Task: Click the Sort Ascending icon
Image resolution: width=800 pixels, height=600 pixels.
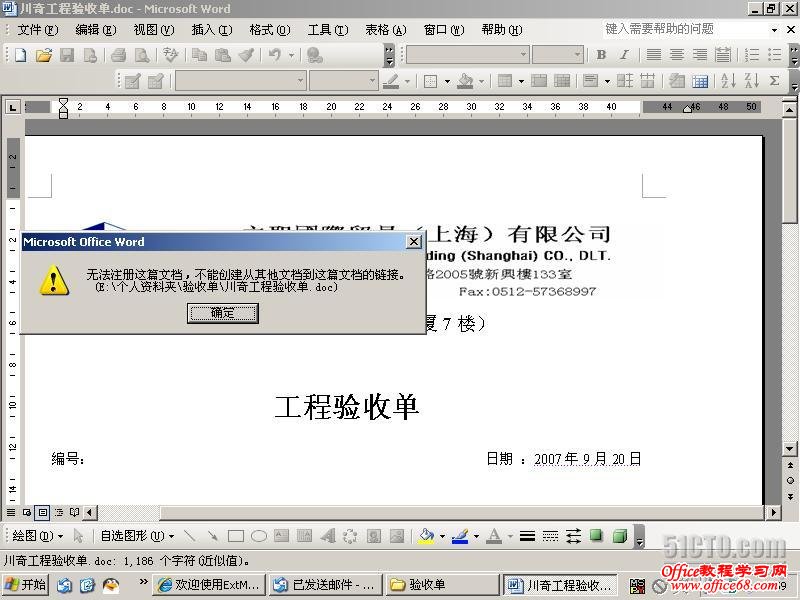Action: 729,81
